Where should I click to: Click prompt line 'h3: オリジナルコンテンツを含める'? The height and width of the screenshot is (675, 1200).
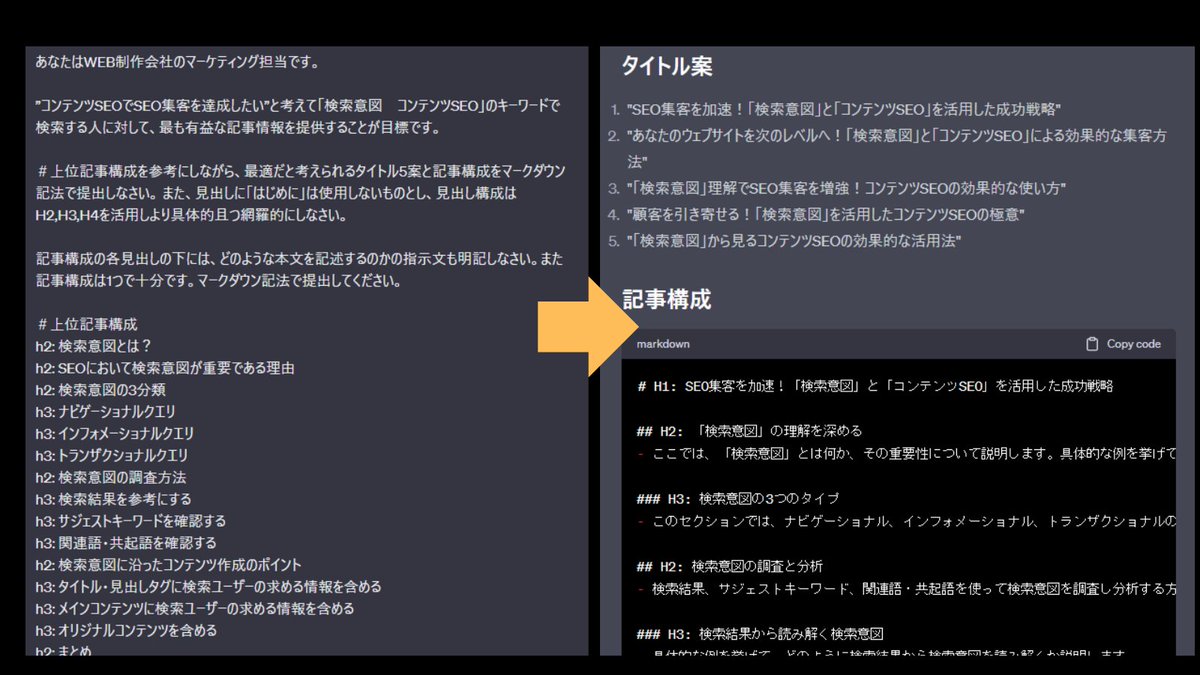click(x=126, y=631)
